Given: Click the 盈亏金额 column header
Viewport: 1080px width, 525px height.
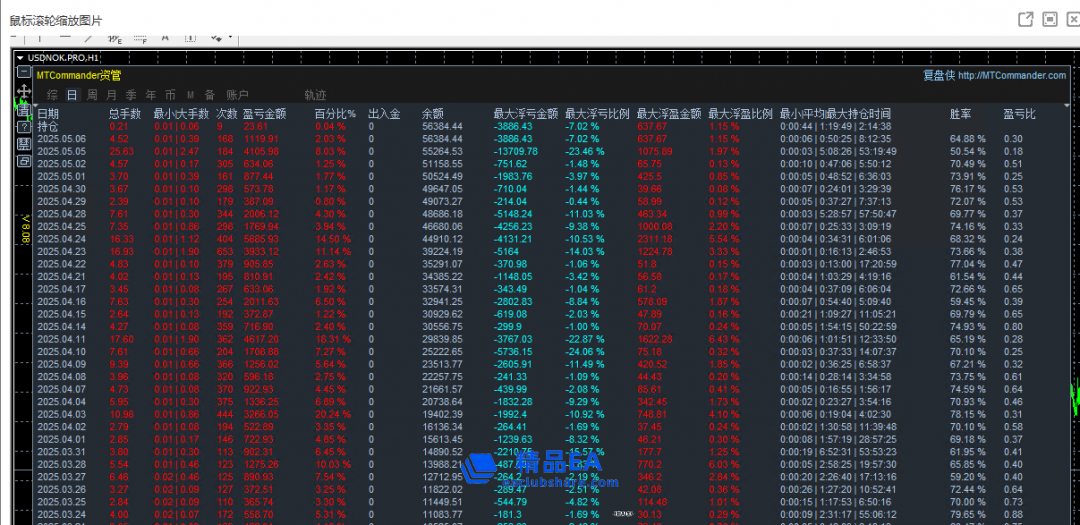Looking at the screenshot, I should point(264,114).
